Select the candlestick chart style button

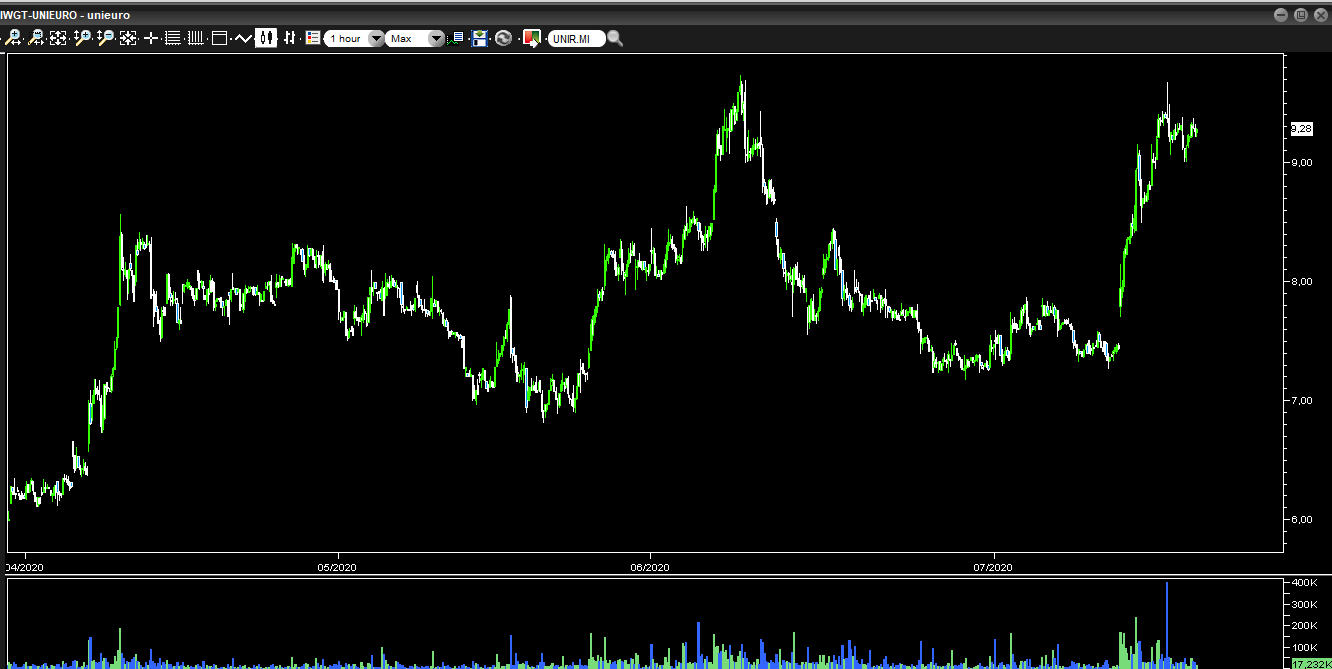coord(266,38)
